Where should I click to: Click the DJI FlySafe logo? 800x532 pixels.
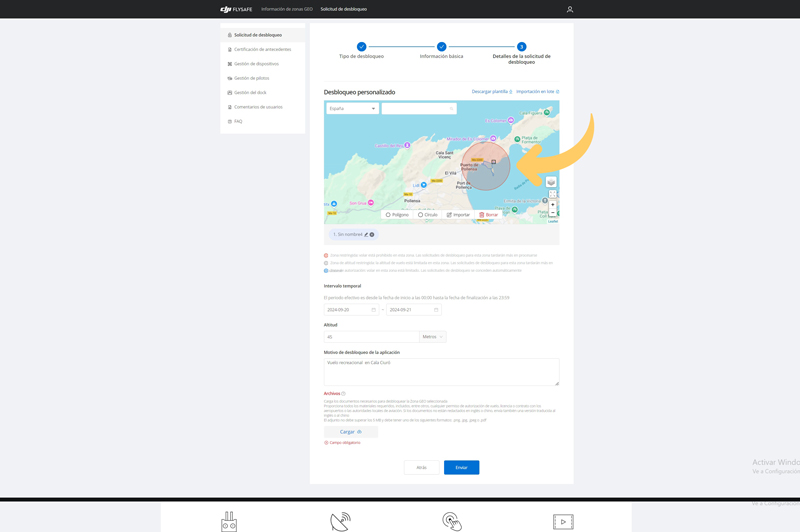tap(237, 9)
